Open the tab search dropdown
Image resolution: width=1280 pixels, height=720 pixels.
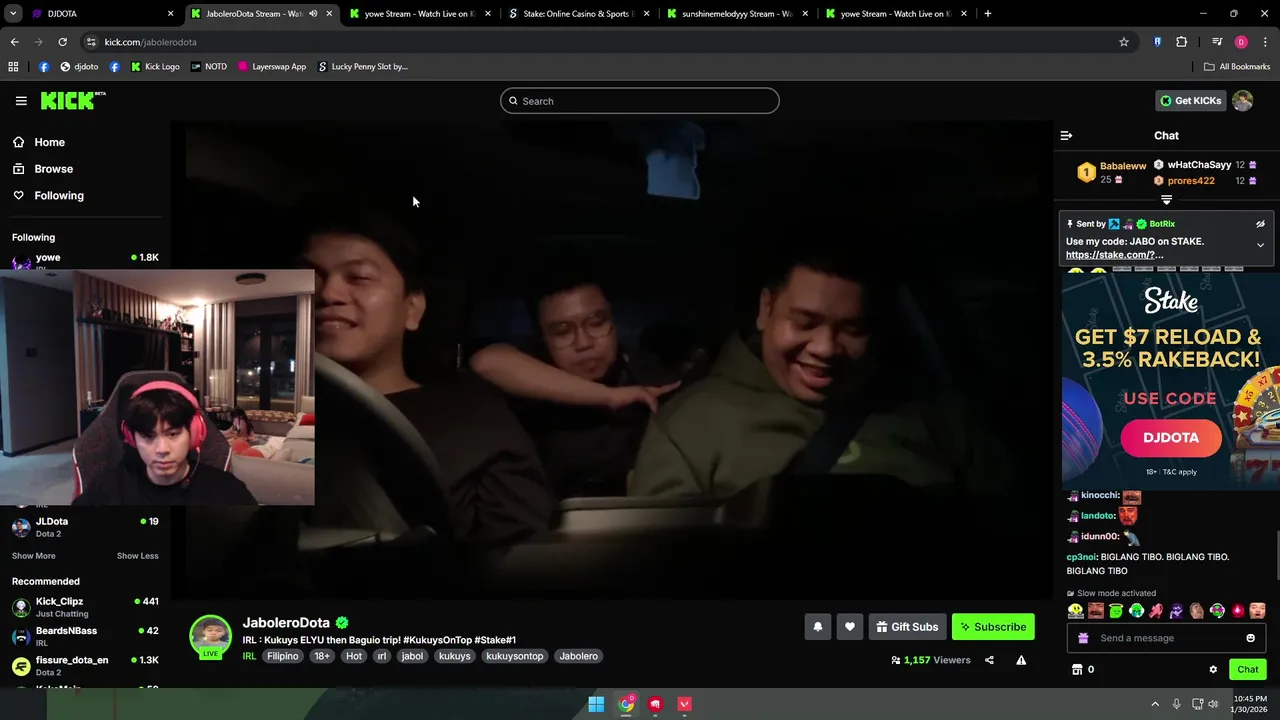point(13,14)
